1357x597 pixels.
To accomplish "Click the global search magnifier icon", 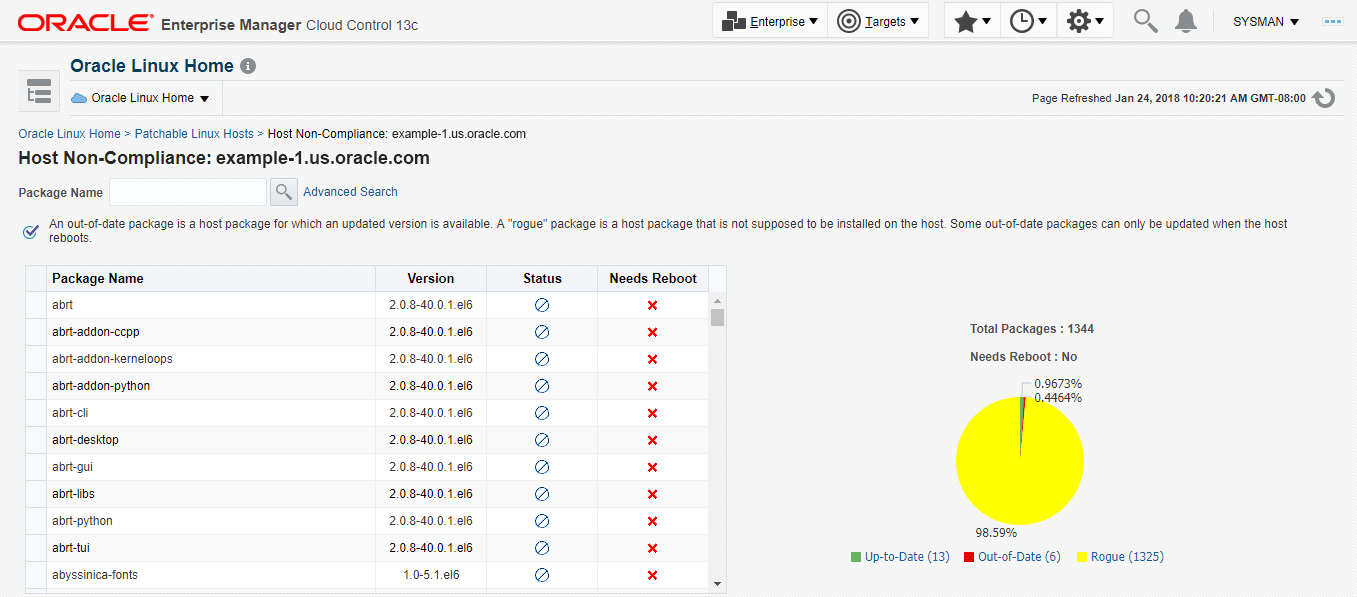I will [x=1145, y=21].
